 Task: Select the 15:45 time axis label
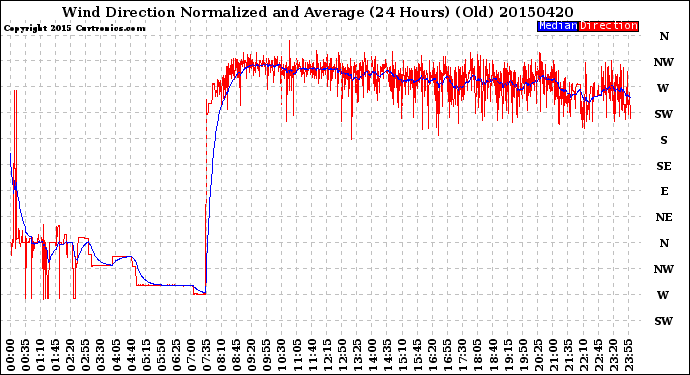418,355
